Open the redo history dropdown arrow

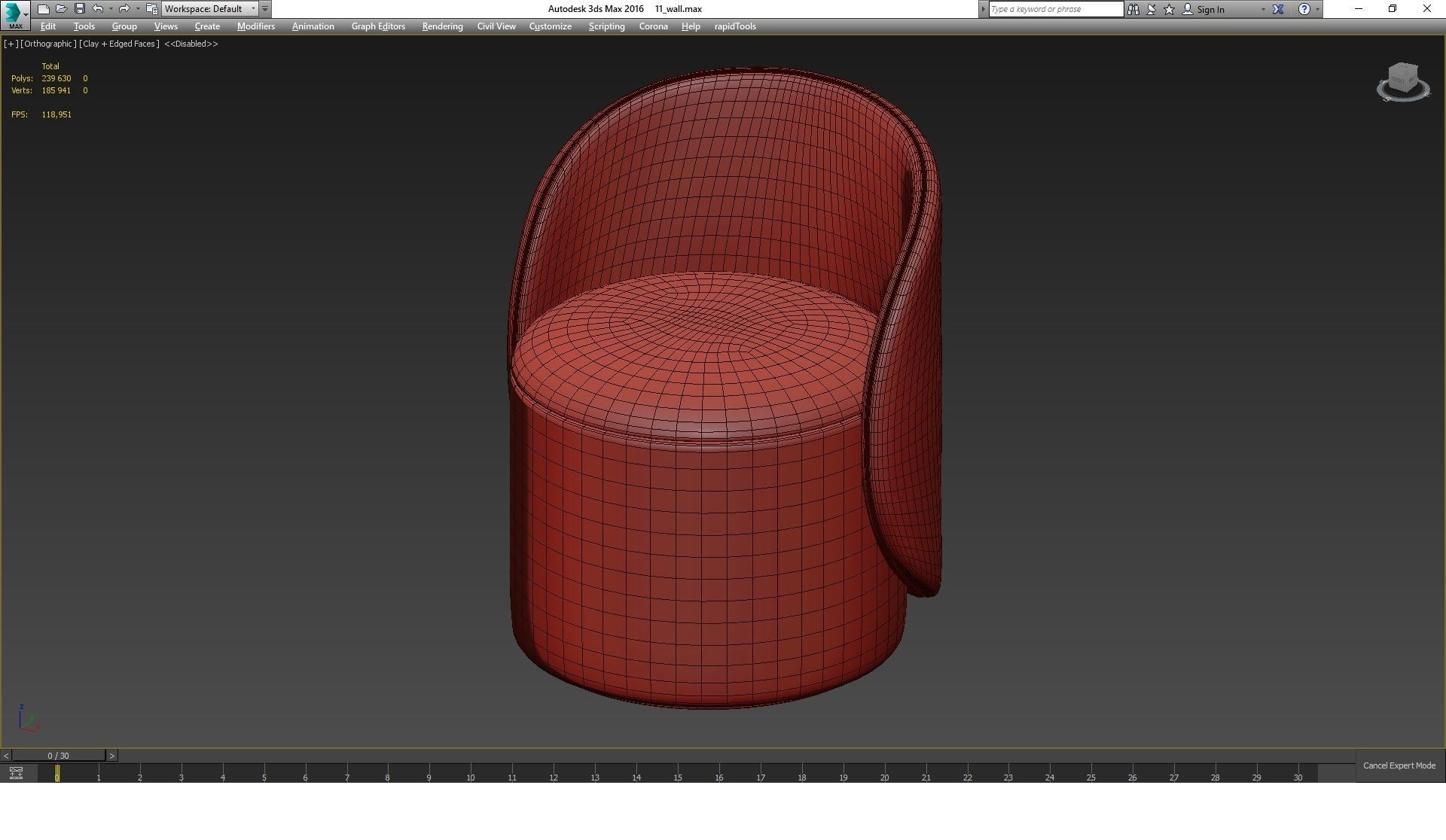(x=137, y=9)
